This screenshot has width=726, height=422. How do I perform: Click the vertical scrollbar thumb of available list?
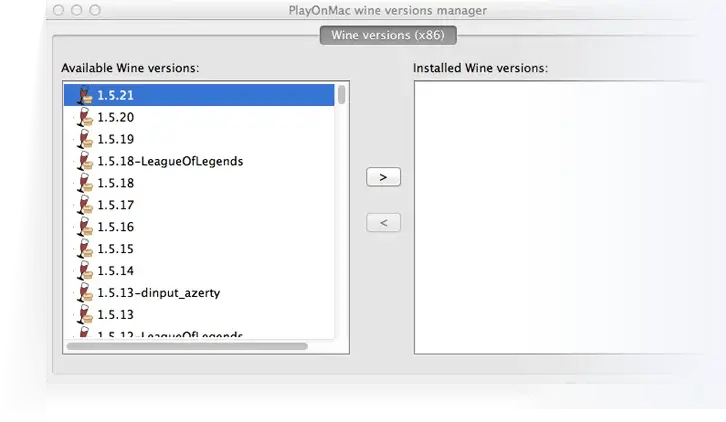(x=342, y=94)
